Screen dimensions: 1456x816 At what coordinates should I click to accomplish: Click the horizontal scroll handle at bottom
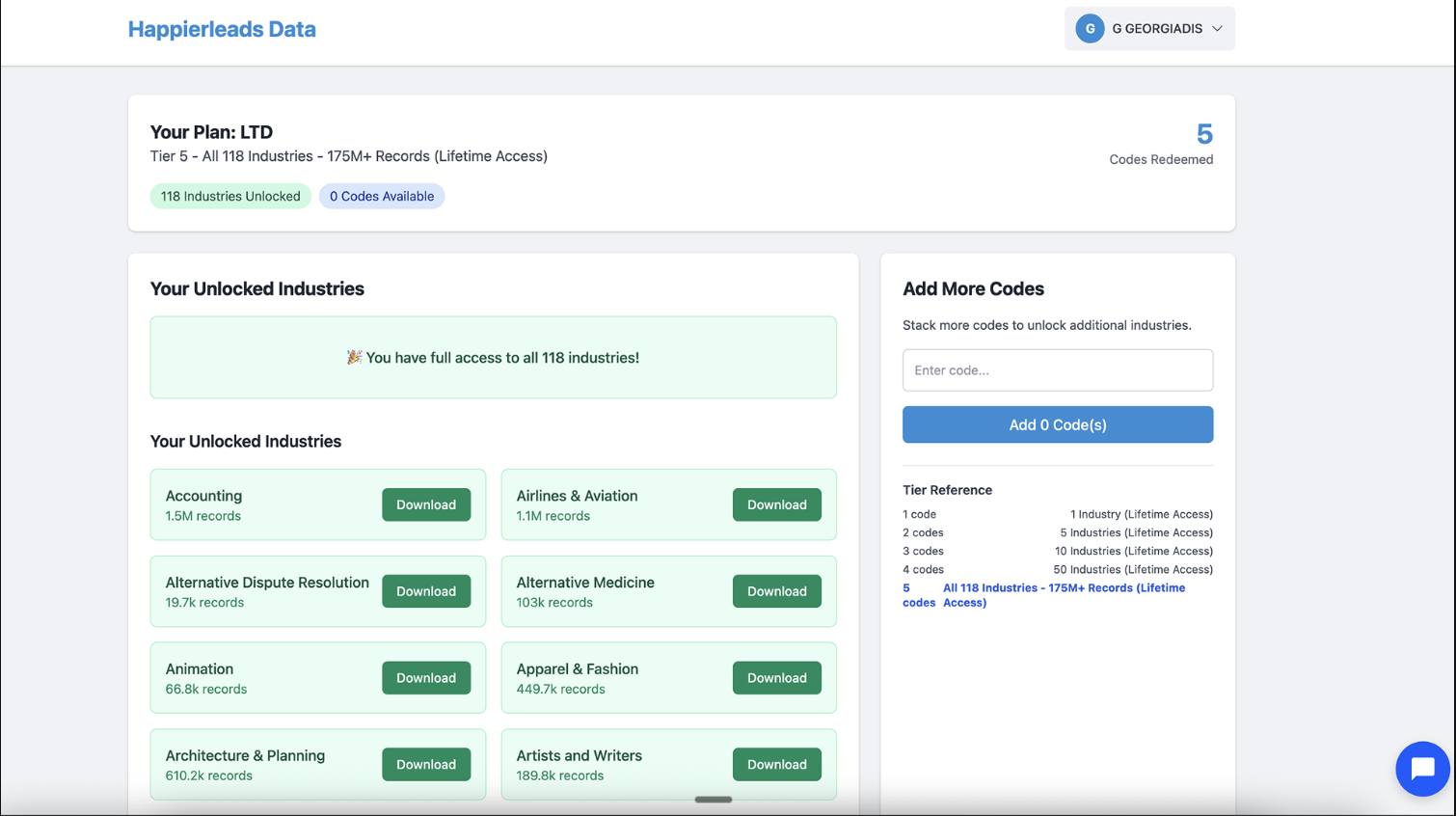click(714, 800)
